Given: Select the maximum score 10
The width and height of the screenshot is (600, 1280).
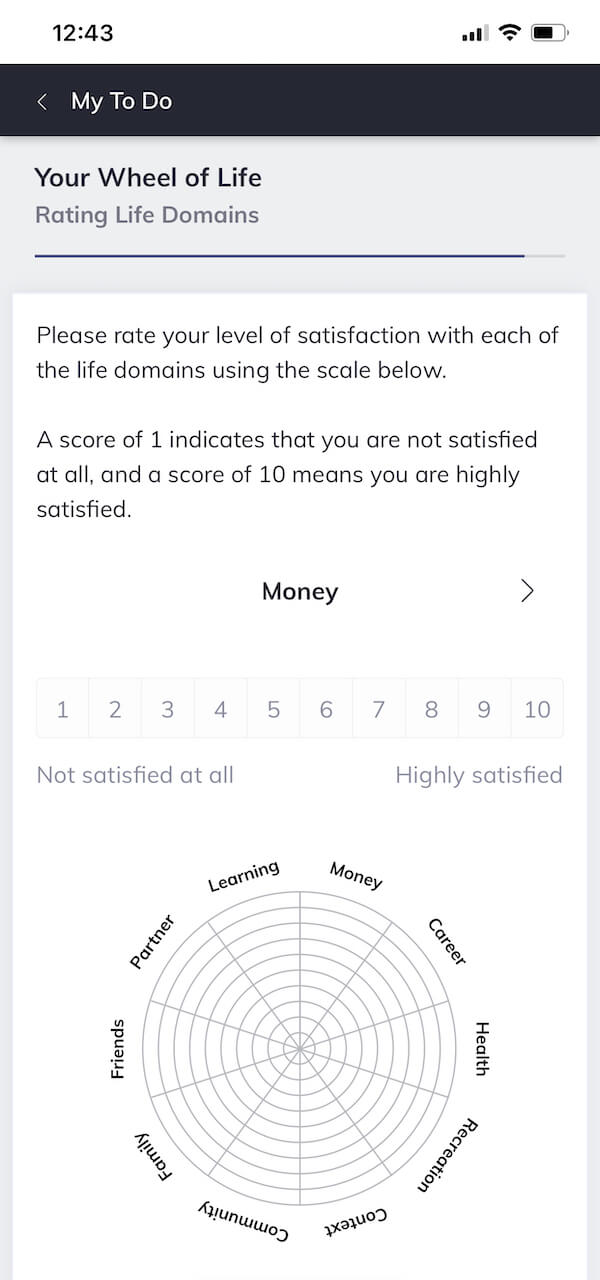Looking at the screenshot, I should (537, 709).
